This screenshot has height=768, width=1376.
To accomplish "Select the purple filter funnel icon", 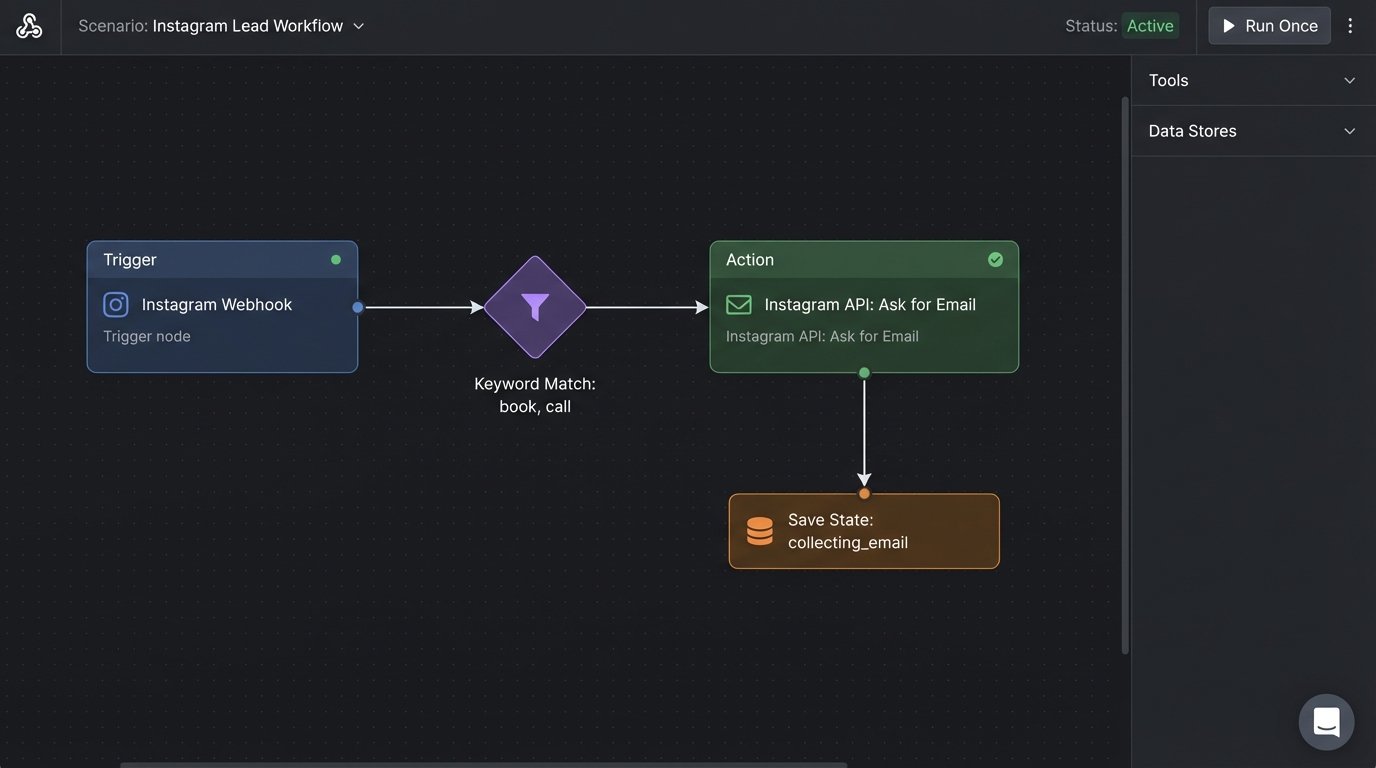I will pos(535,307).
